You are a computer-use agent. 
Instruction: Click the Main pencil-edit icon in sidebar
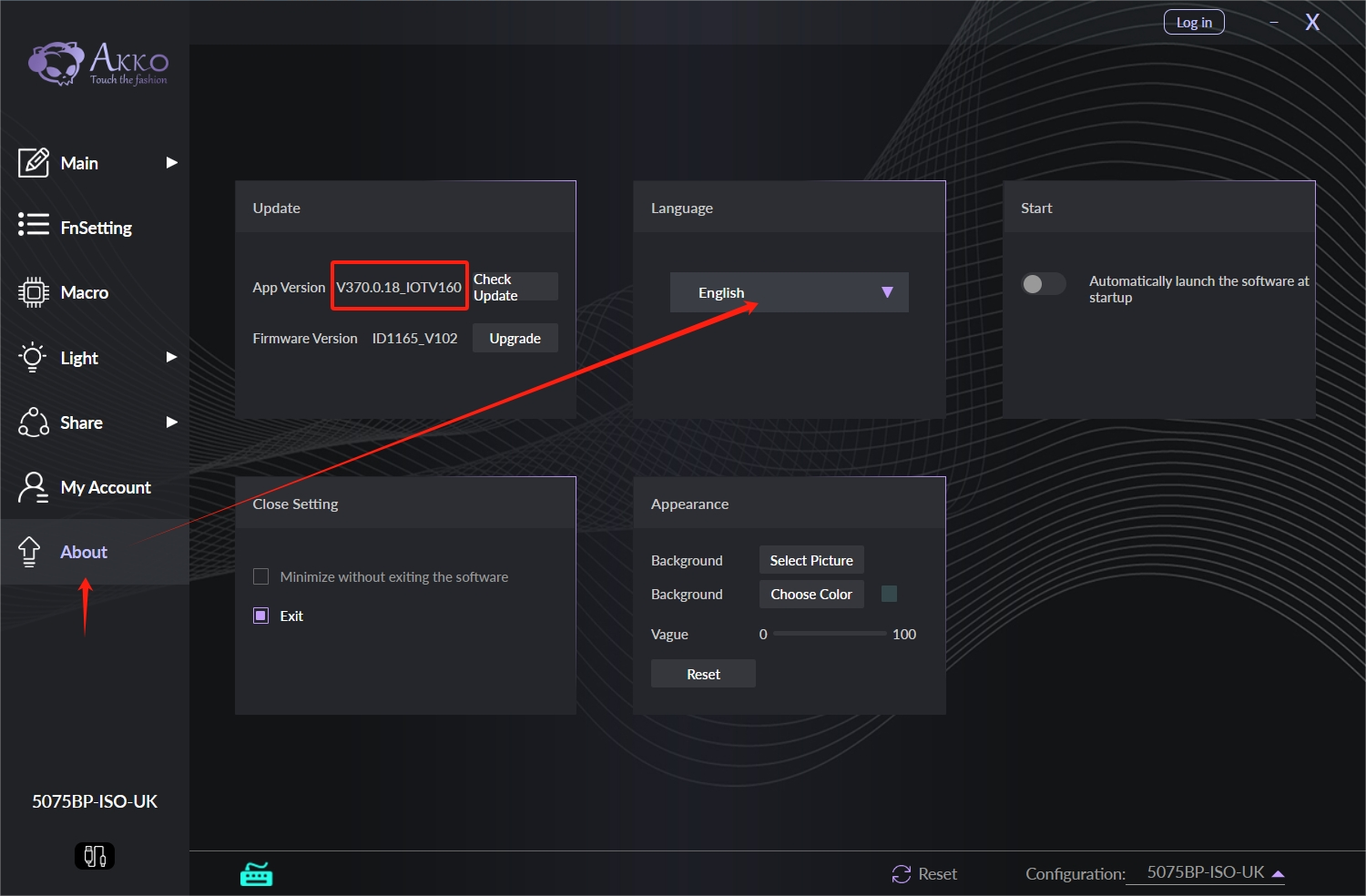[x=34, y=163]
